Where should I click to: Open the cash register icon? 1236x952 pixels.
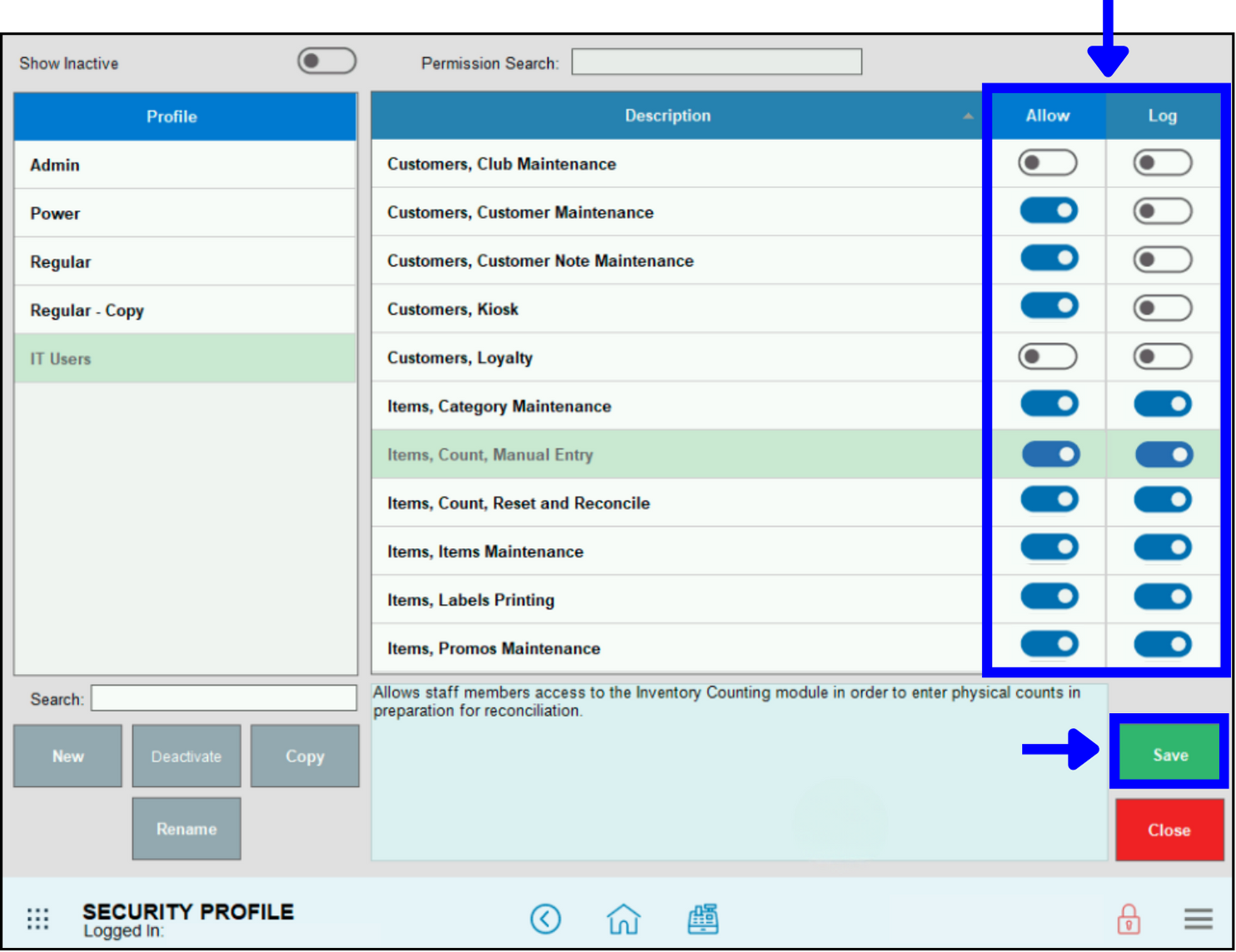click(x=703, y=919)
